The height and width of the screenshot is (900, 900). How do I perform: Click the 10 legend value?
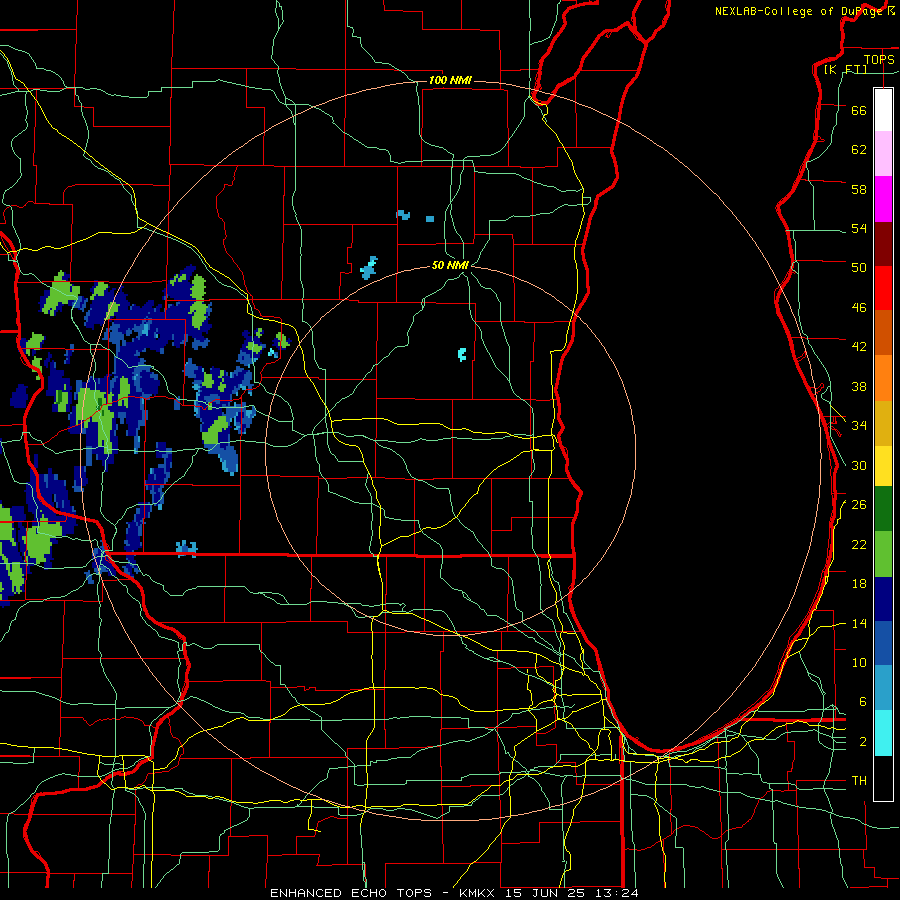tap(859, 662)
